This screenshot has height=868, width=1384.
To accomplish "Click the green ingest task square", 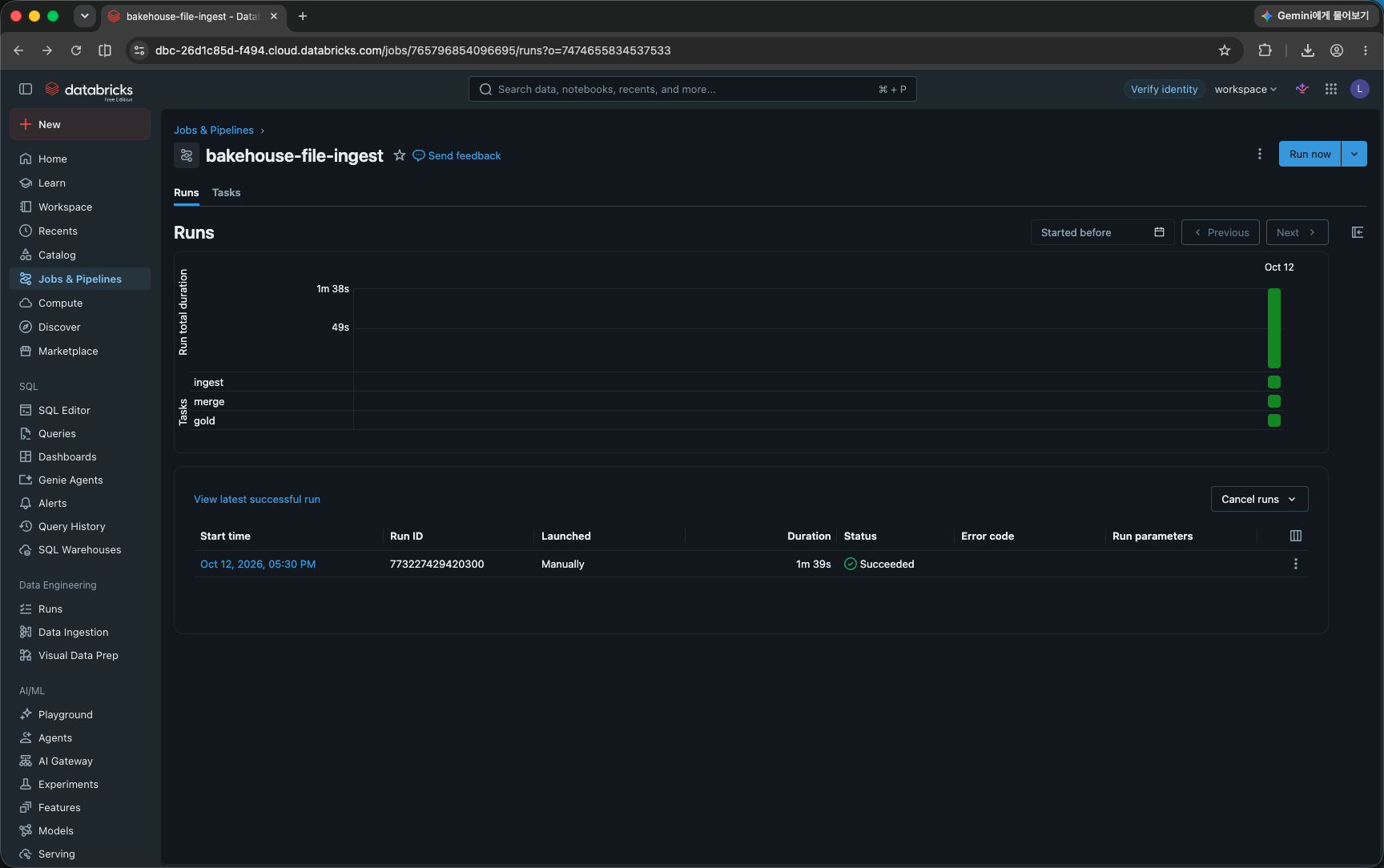I will click(1274, 382).
